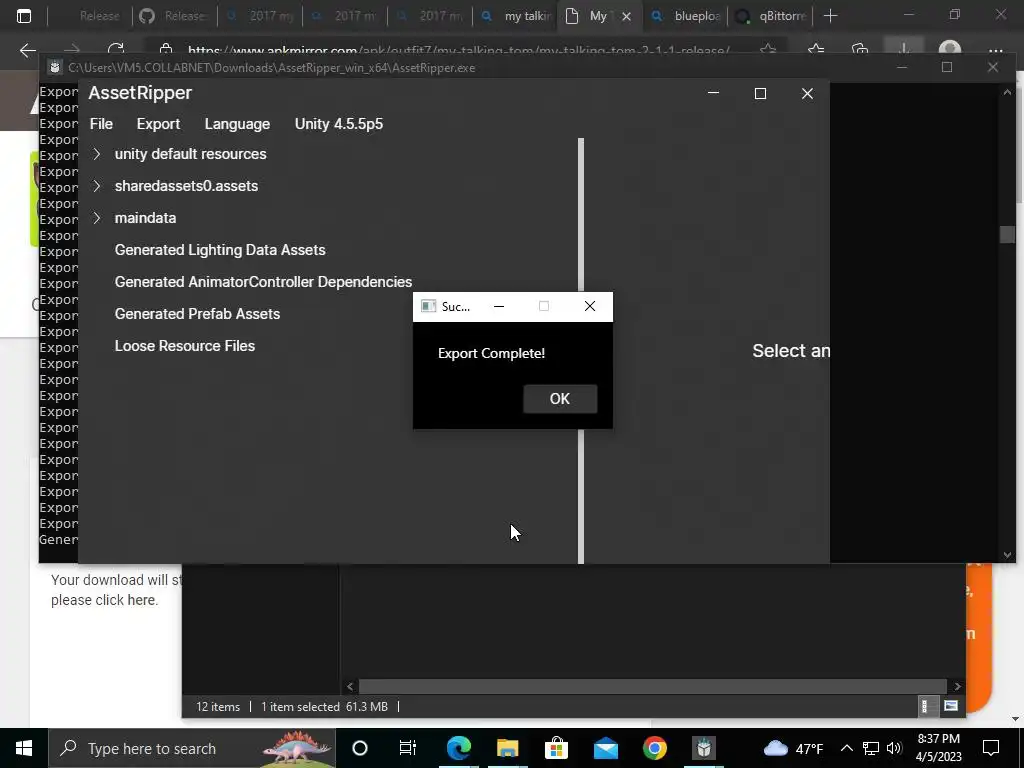Click the apkmirror URL address bar
Viewport: 1024px width, 768px height.
tap(458, 50)
